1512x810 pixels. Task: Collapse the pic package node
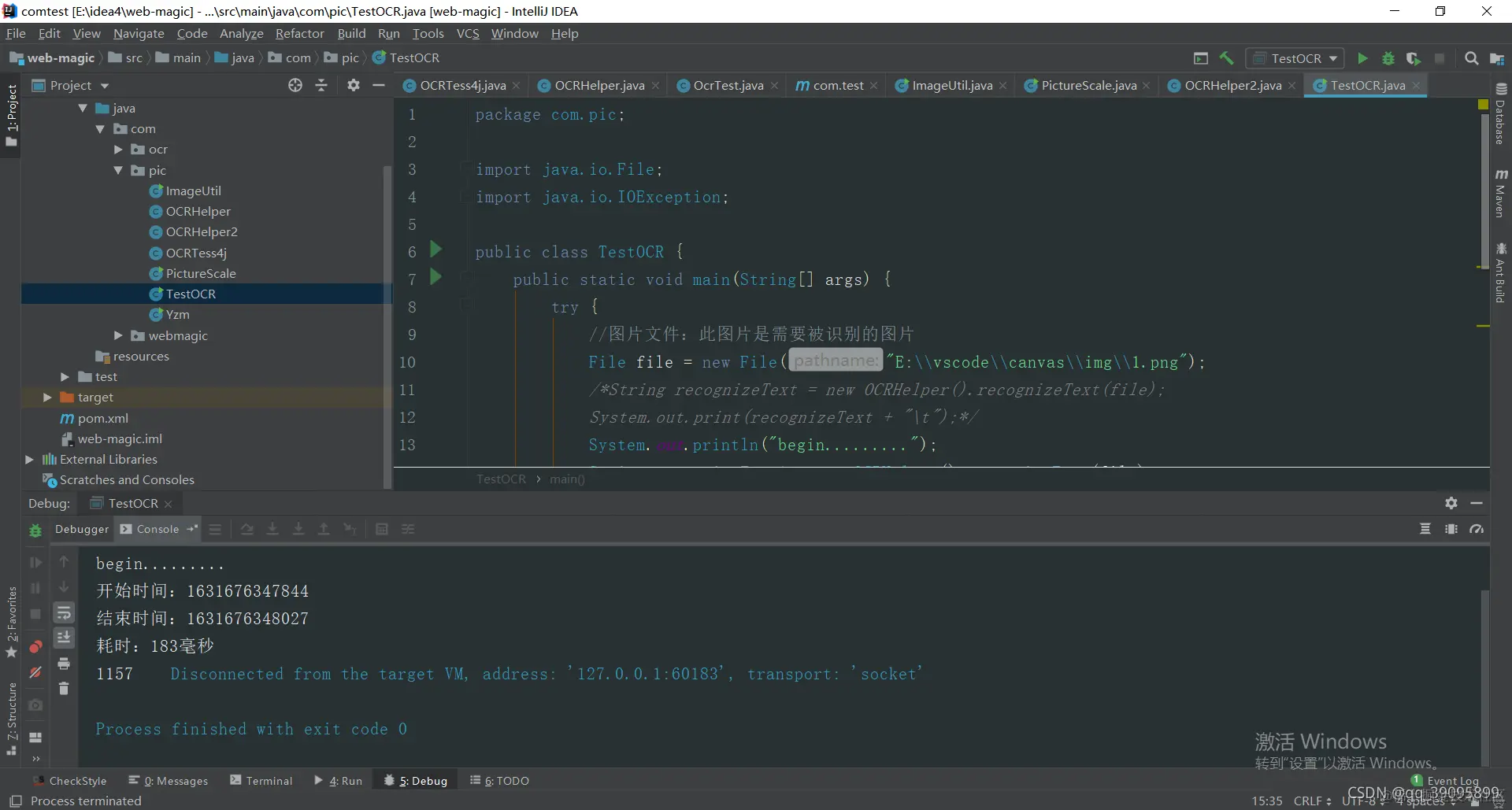(118, 170)
